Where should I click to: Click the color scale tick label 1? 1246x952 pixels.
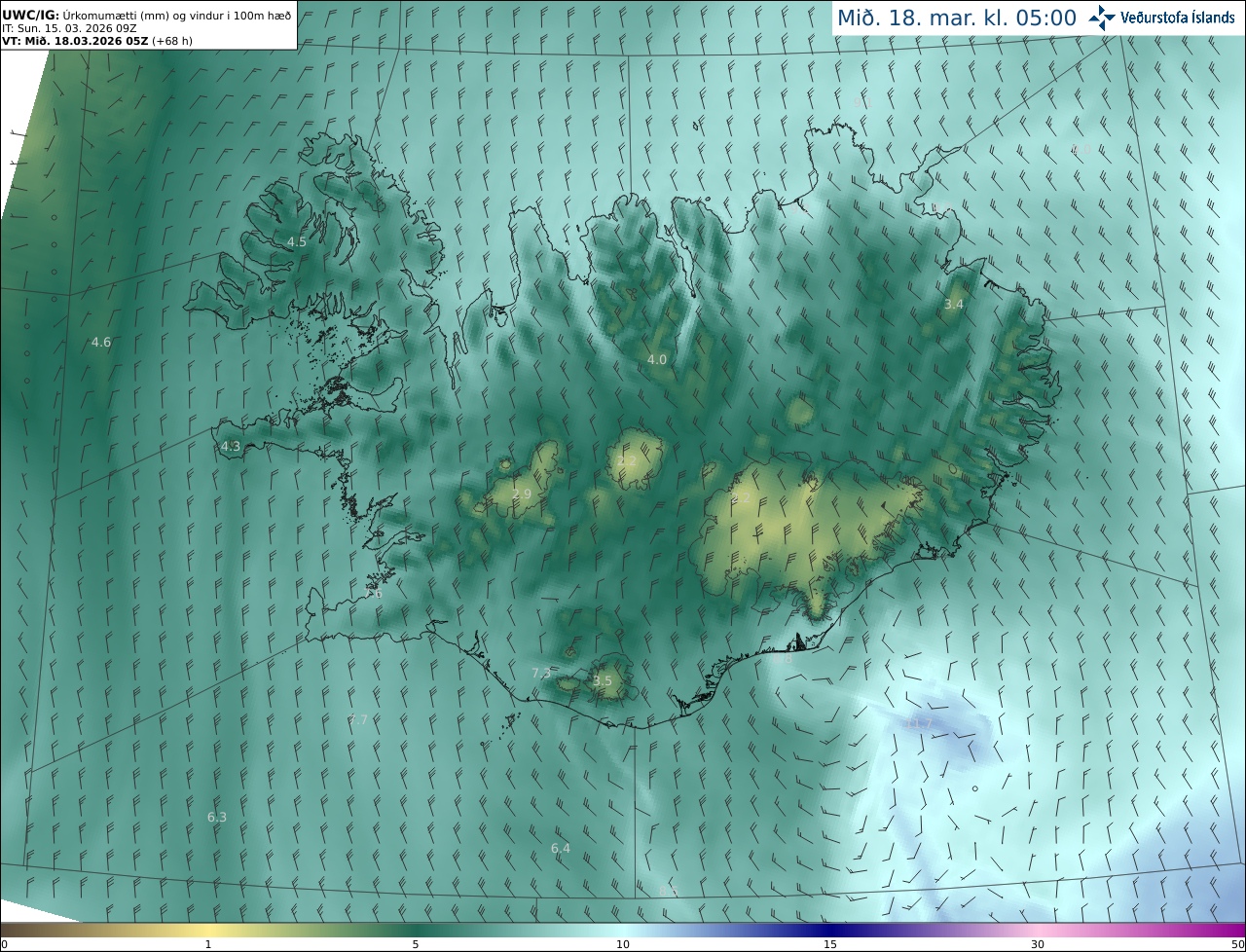(208, 944)
